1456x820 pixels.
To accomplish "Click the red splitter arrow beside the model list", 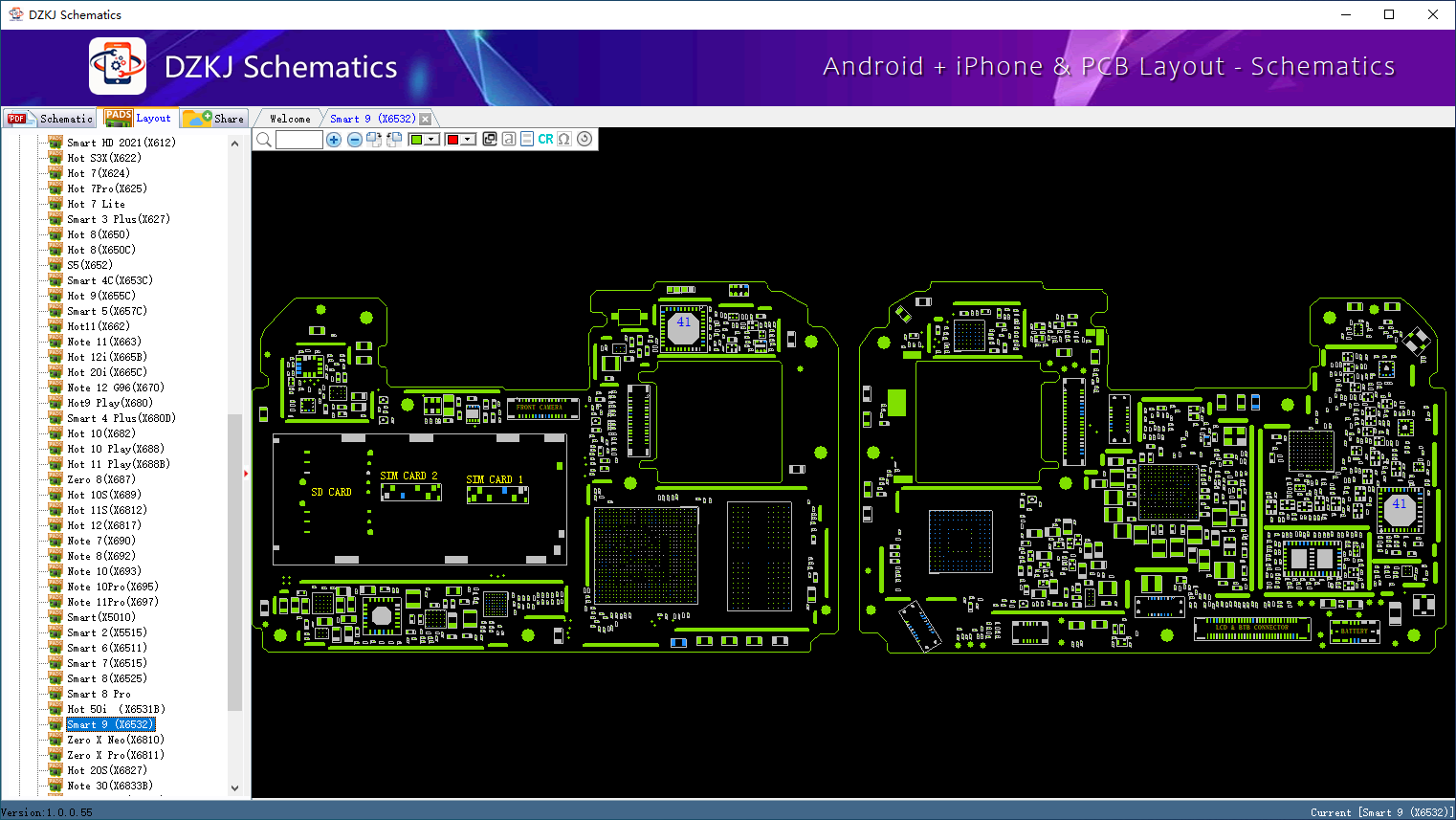I will pyautogui.click(x=246, y=473).
